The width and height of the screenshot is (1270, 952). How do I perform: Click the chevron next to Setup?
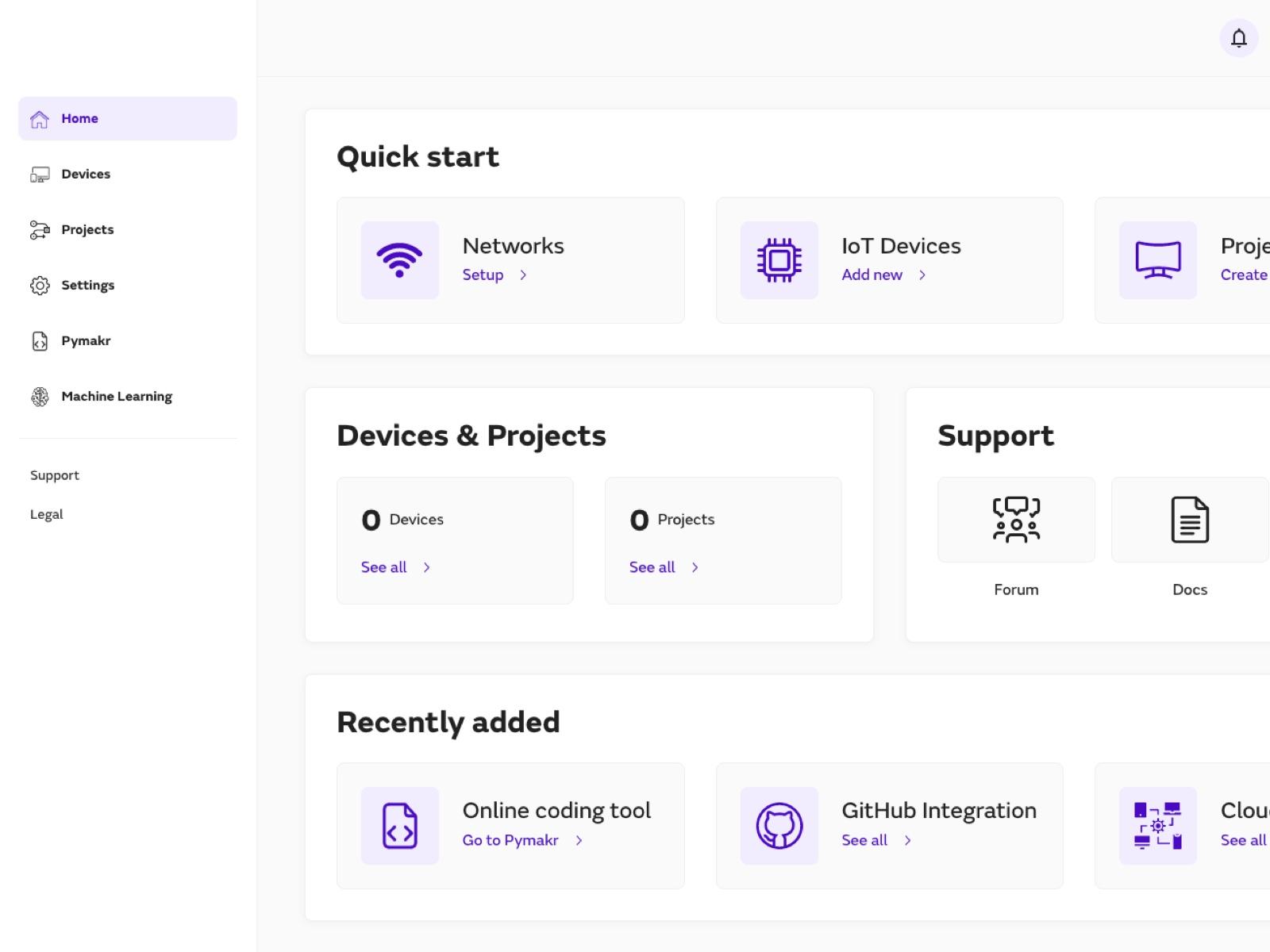click(523, 275)
